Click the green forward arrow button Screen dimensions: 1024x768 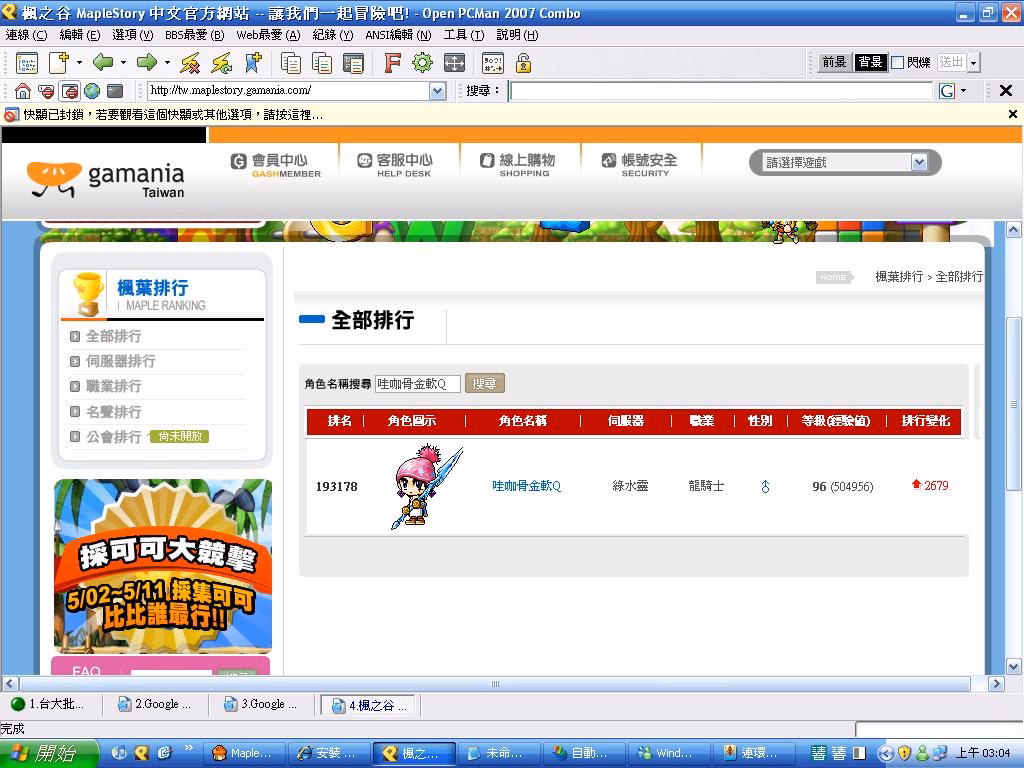146,63
